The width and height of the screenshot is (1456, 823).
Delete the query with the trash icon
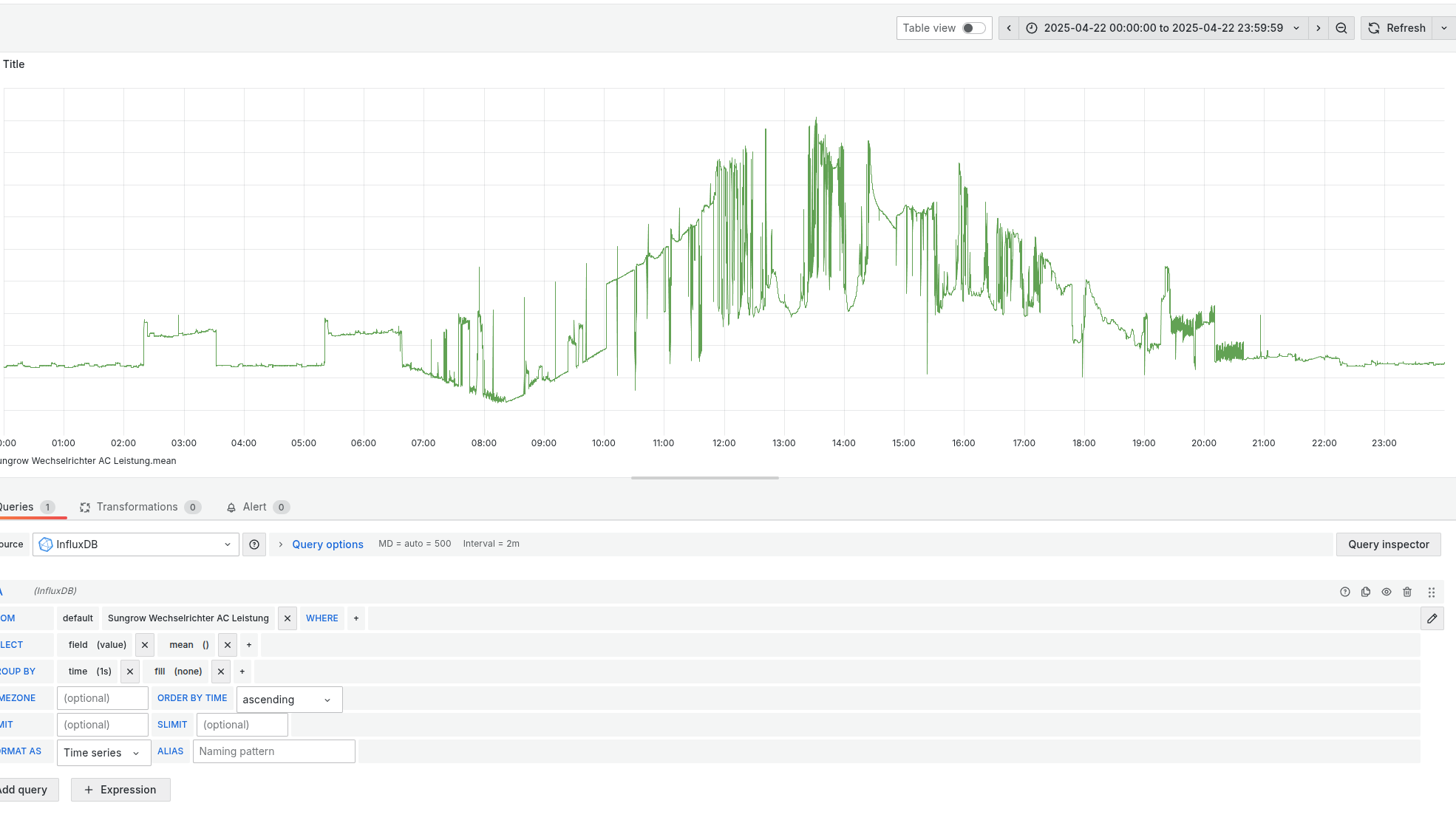click(x=1407, y=591)
